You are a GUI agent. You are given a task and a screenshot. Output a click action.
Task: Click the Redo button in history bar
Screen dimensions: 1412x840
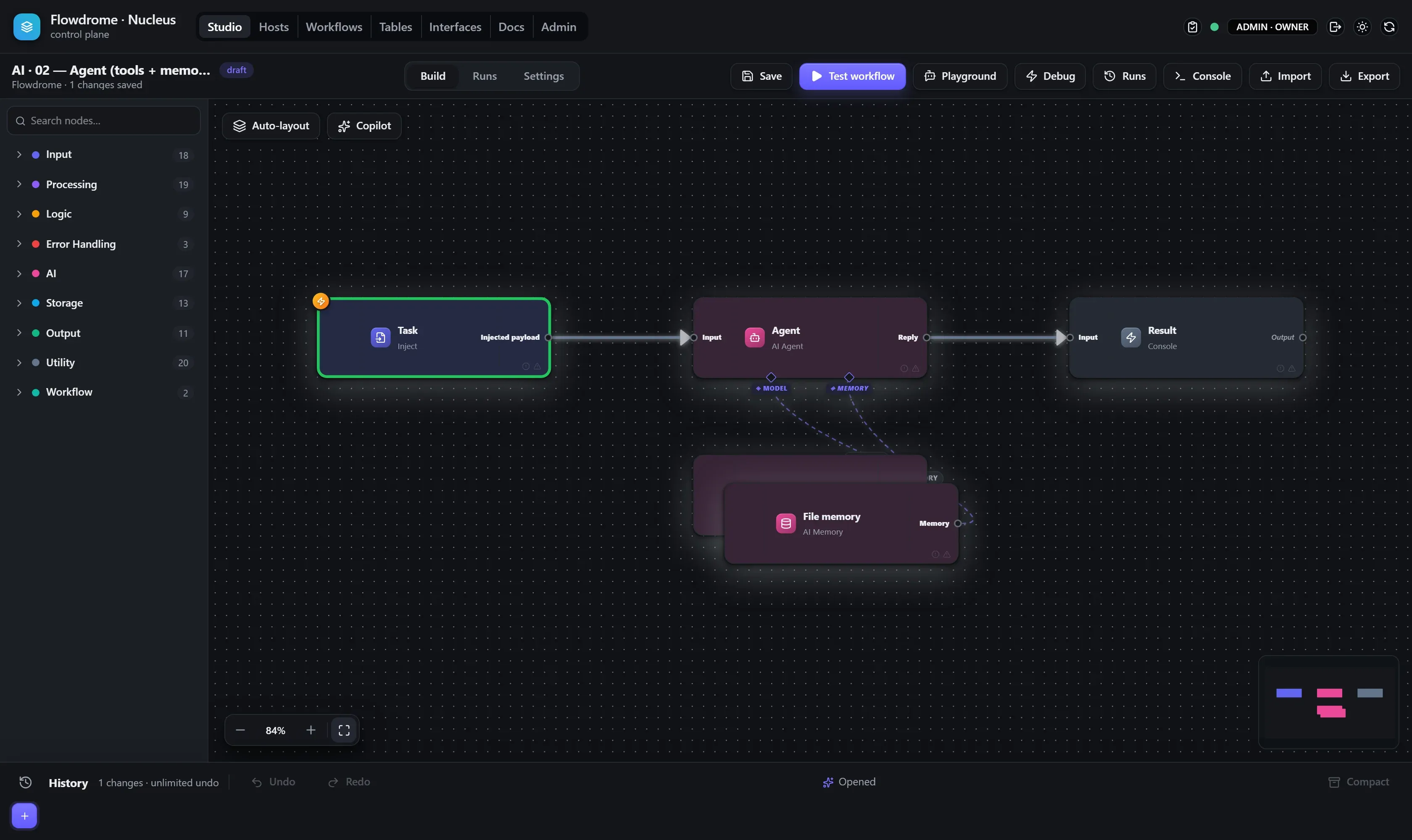click(x=349, y=782)
